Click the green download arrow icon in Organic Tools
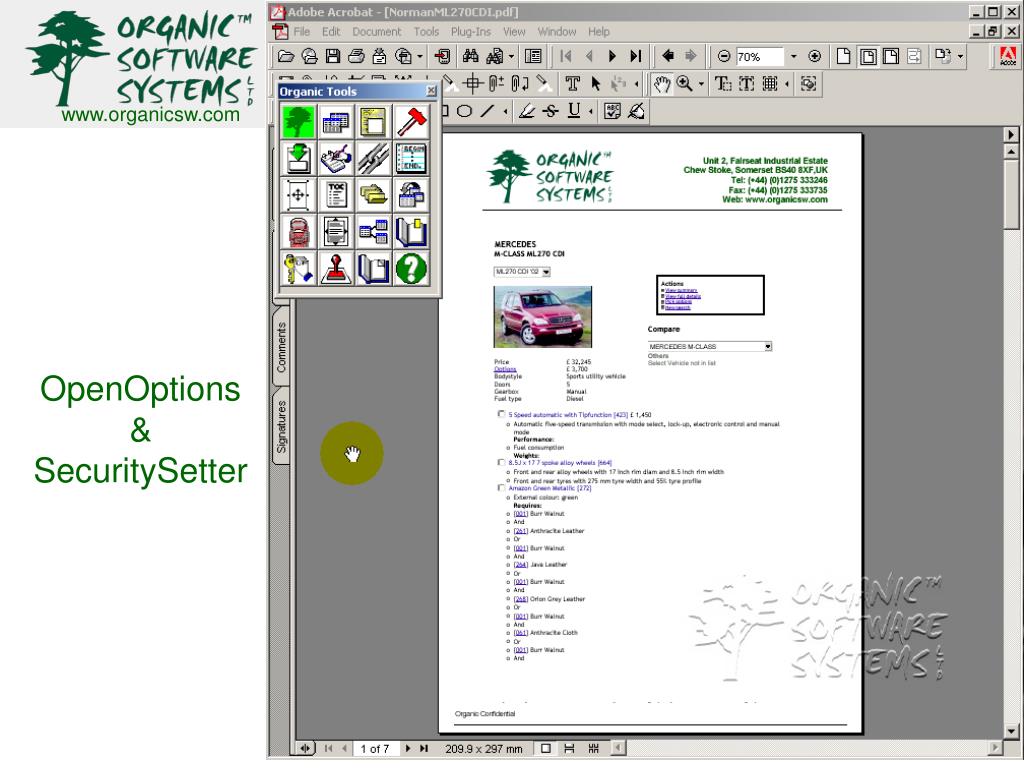Screen dimensions: 1024x768 click(298, 158)
